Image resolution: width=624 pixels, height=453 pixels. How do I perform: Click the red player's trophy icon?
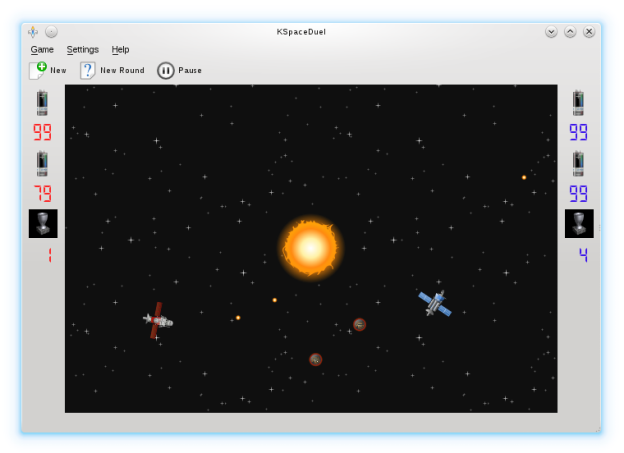[43, 224]
